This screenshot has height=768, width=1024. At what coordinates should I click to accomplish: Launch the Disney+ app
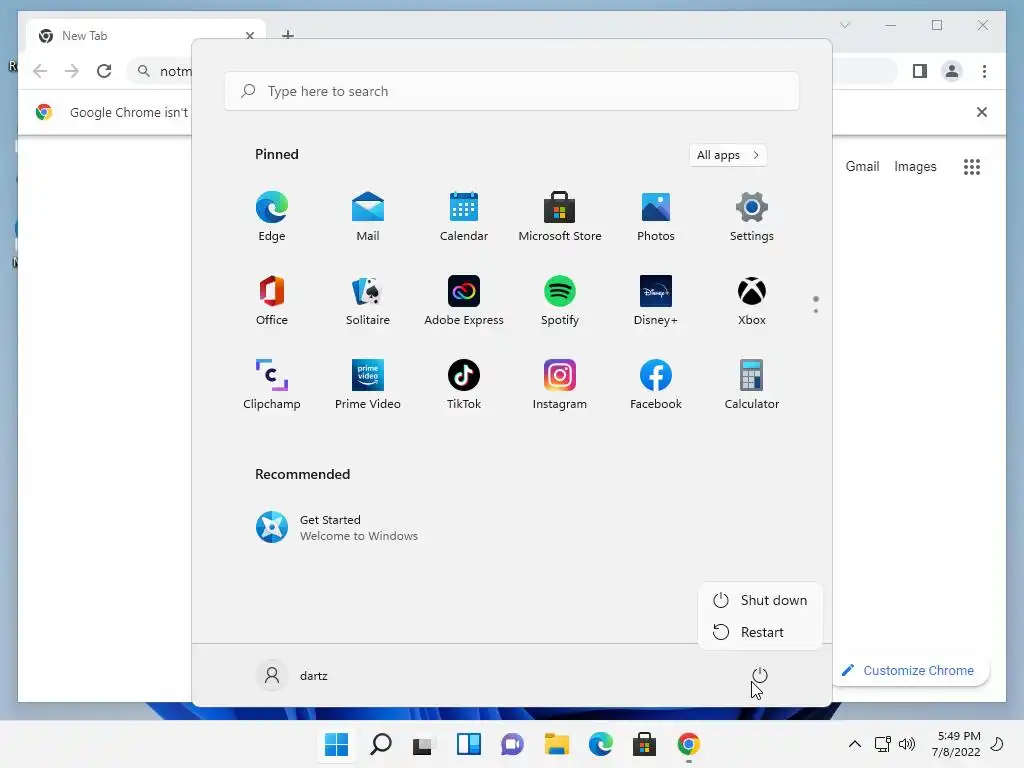pos(656,300)
